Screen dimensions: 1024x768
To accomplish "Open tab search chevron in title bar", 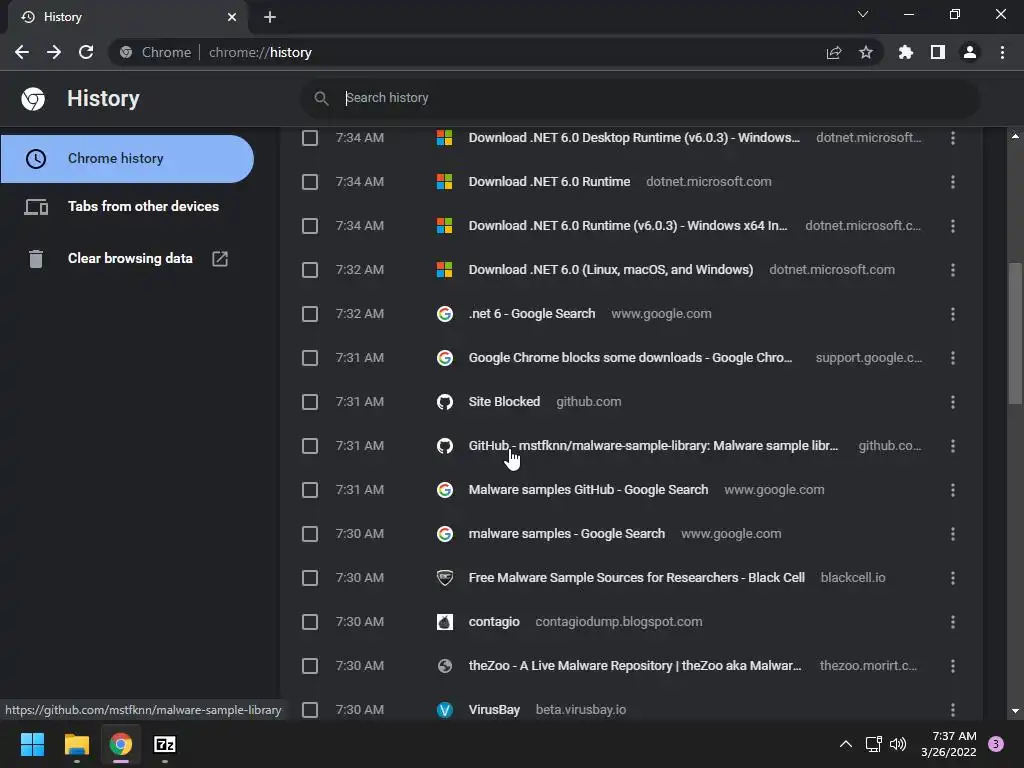I will point(863,14).
